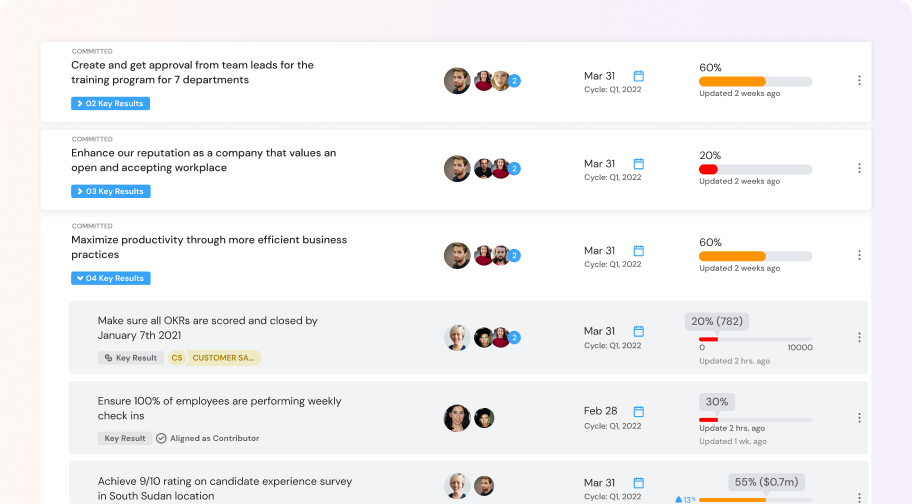
Task: Open kebab menu for training program objective
Action: click(x=859, y=81)
